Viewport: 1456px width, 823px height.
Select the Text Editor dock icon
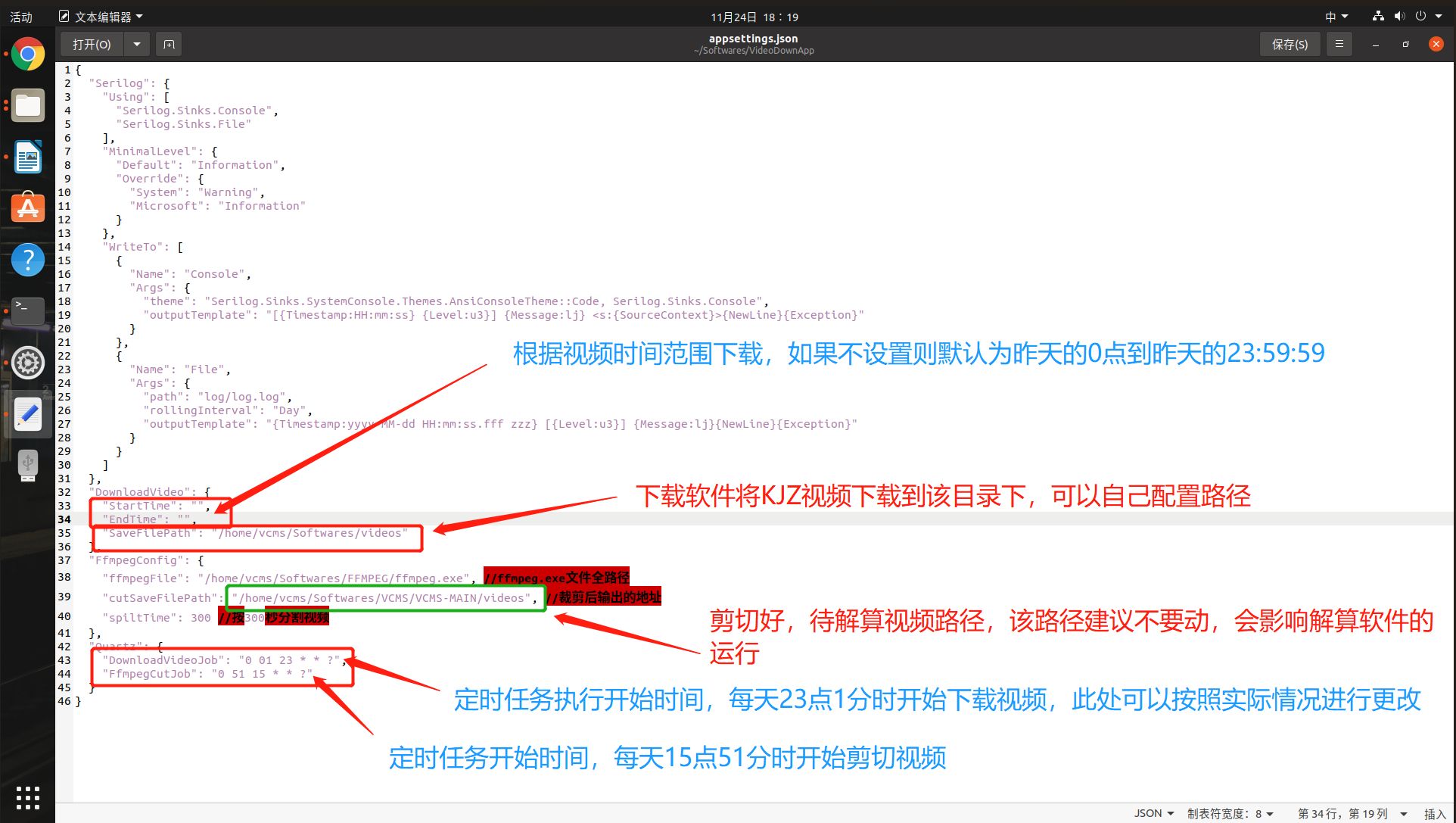click(28, 414)
